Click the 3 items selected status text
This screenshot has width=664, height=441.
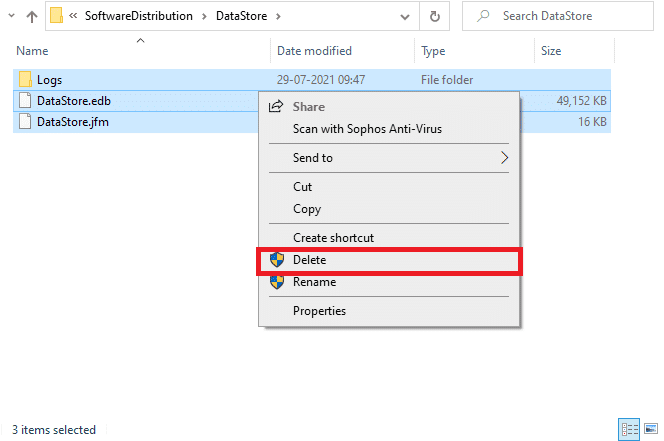pos(54,430)
